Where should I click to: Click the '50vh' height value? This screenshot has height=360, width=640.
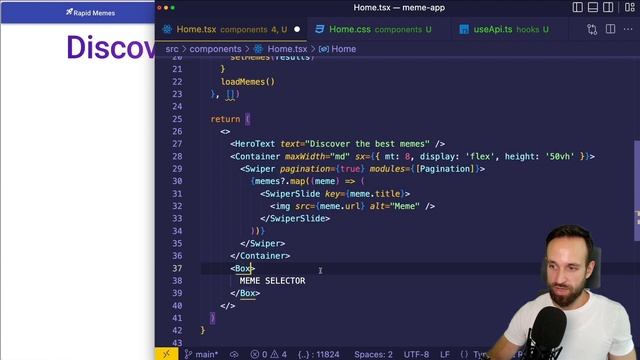click(560, 156)
